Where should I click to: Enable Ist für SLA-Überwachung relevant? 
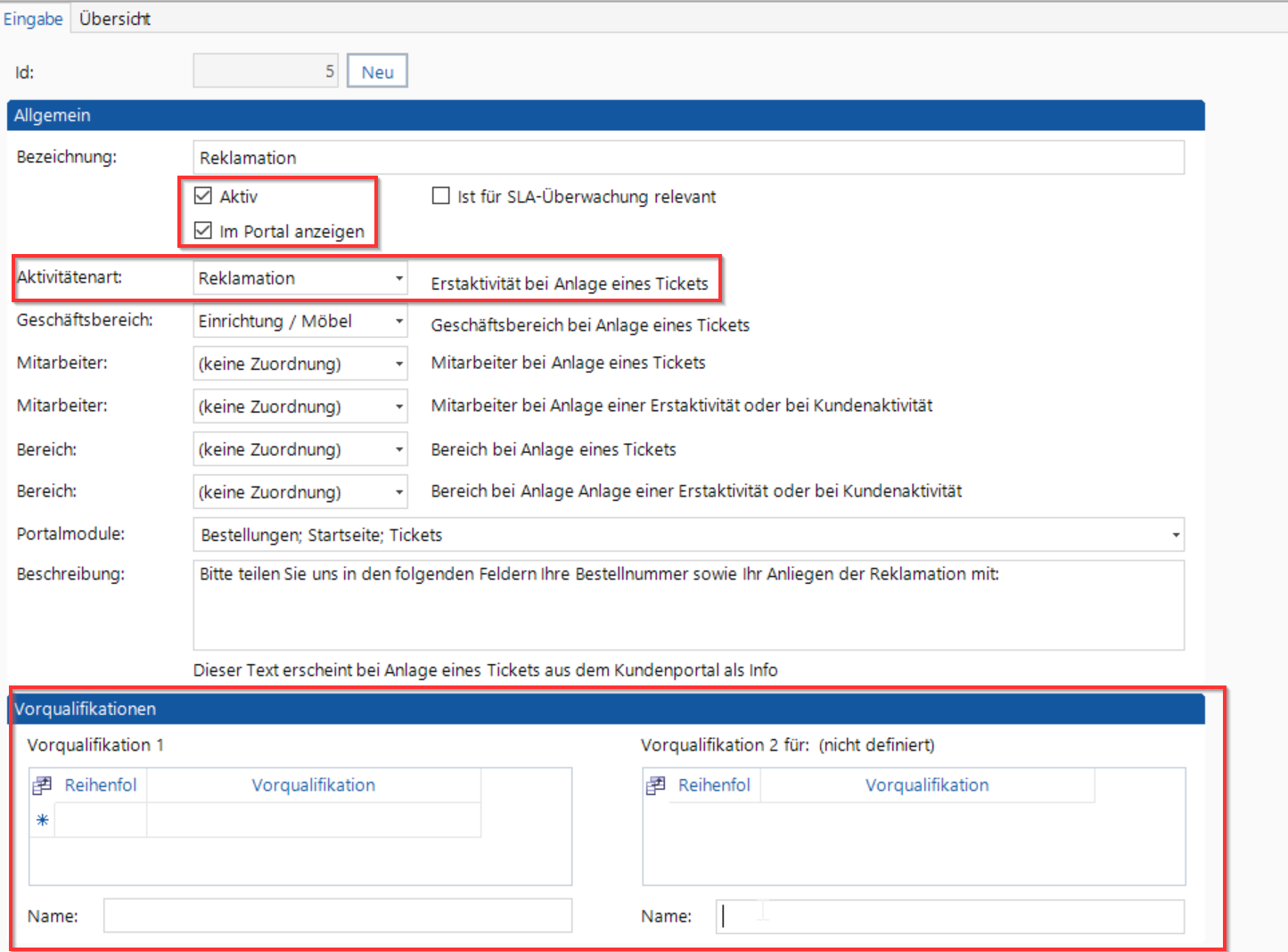point(440,196)
